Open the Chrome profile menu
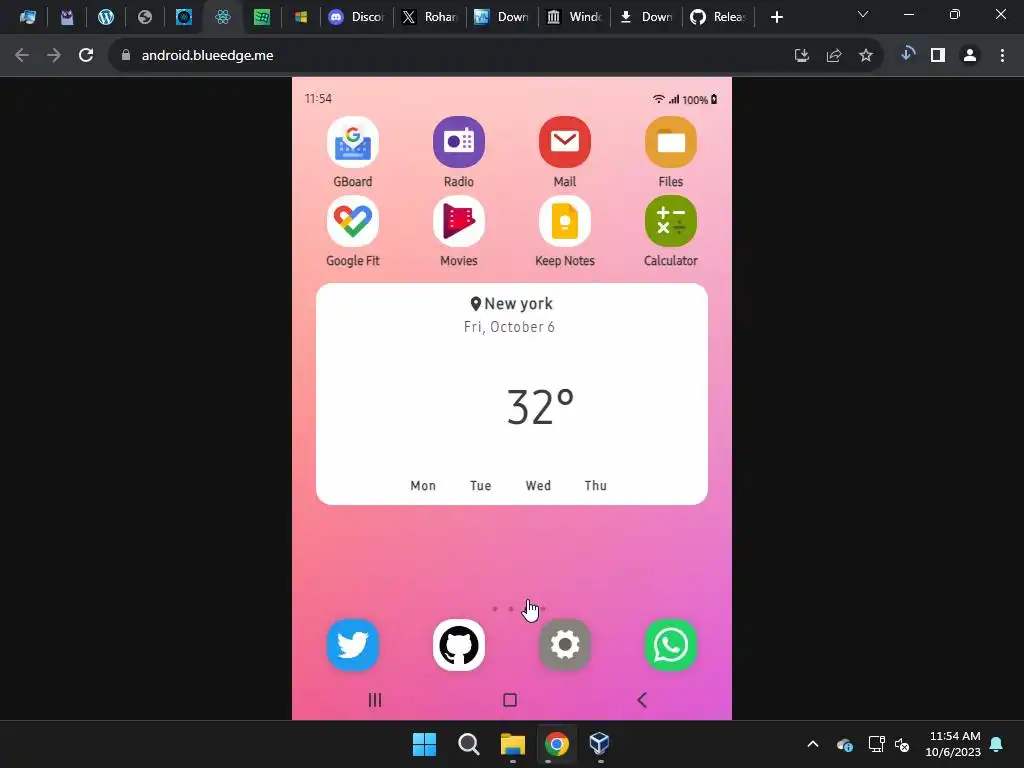 (970, 56)
